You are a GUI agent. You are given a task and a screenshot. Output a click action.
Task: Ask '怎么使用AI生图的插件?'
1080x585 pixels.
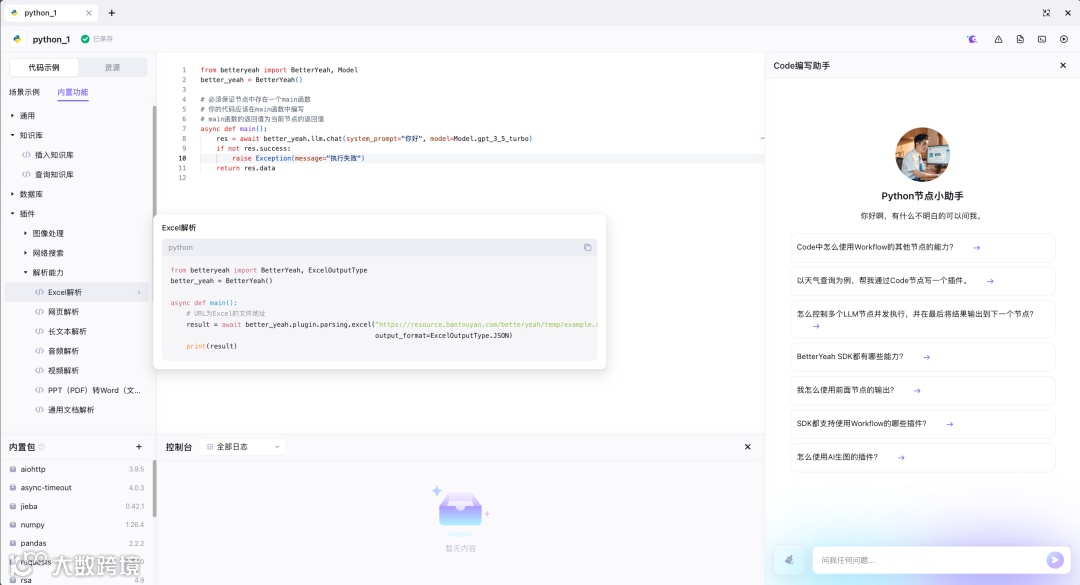click(x=922, y=458)
